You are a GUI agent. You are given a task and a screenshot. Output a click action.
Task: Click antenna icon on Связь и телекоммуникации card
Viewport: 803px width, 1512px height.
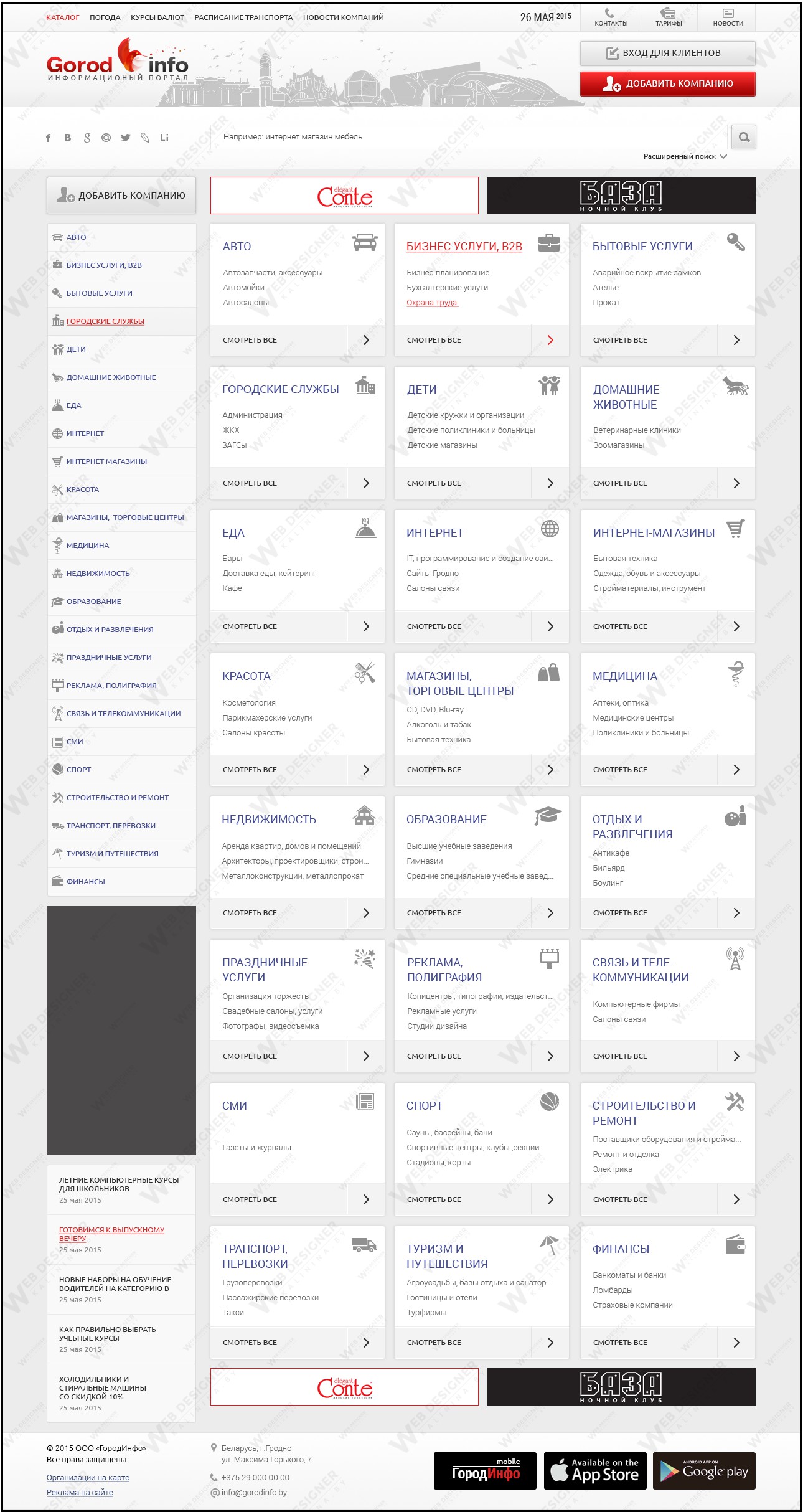735,959
